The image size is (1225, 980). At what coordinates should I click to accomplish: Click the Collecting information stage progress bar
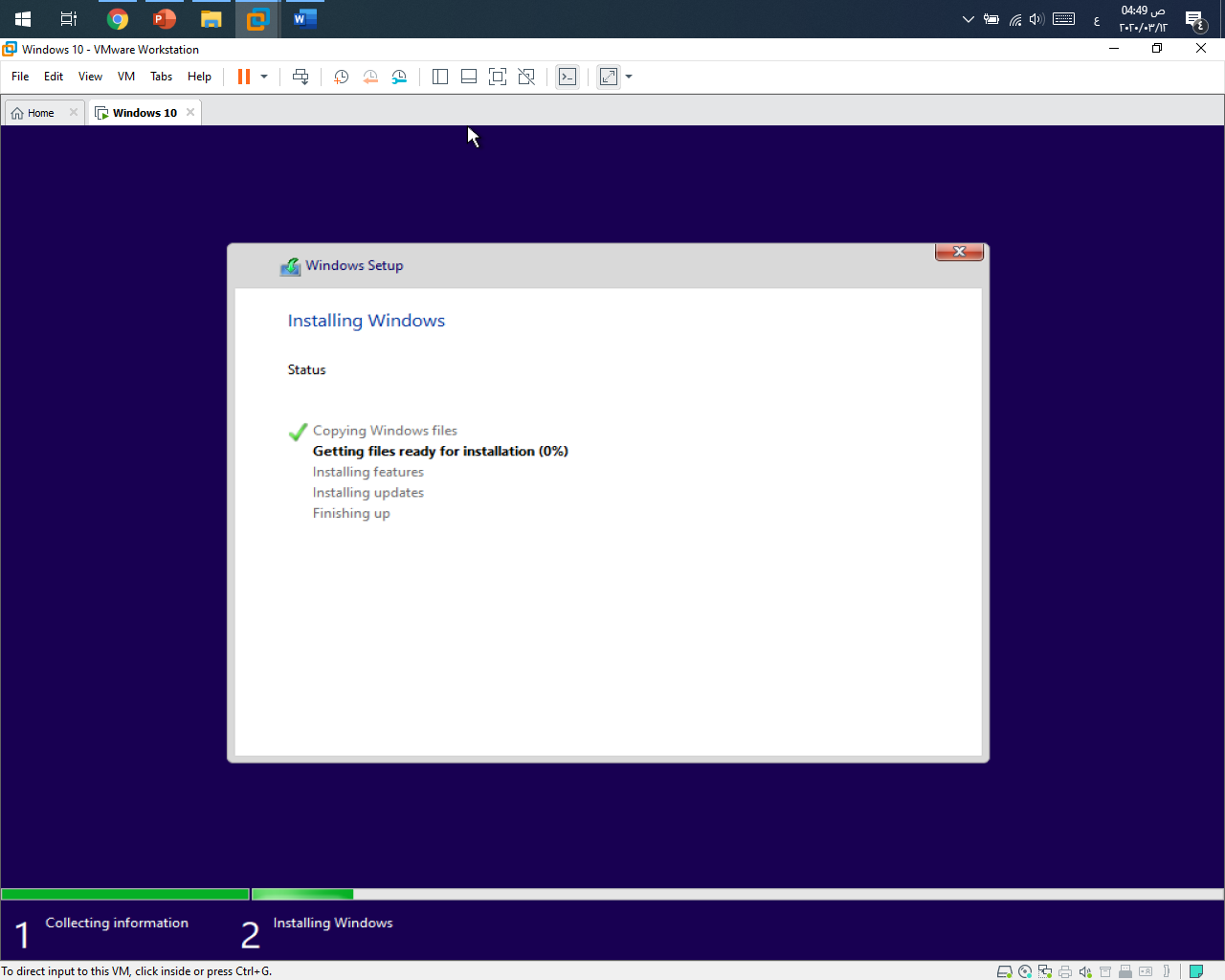point(125,895)
